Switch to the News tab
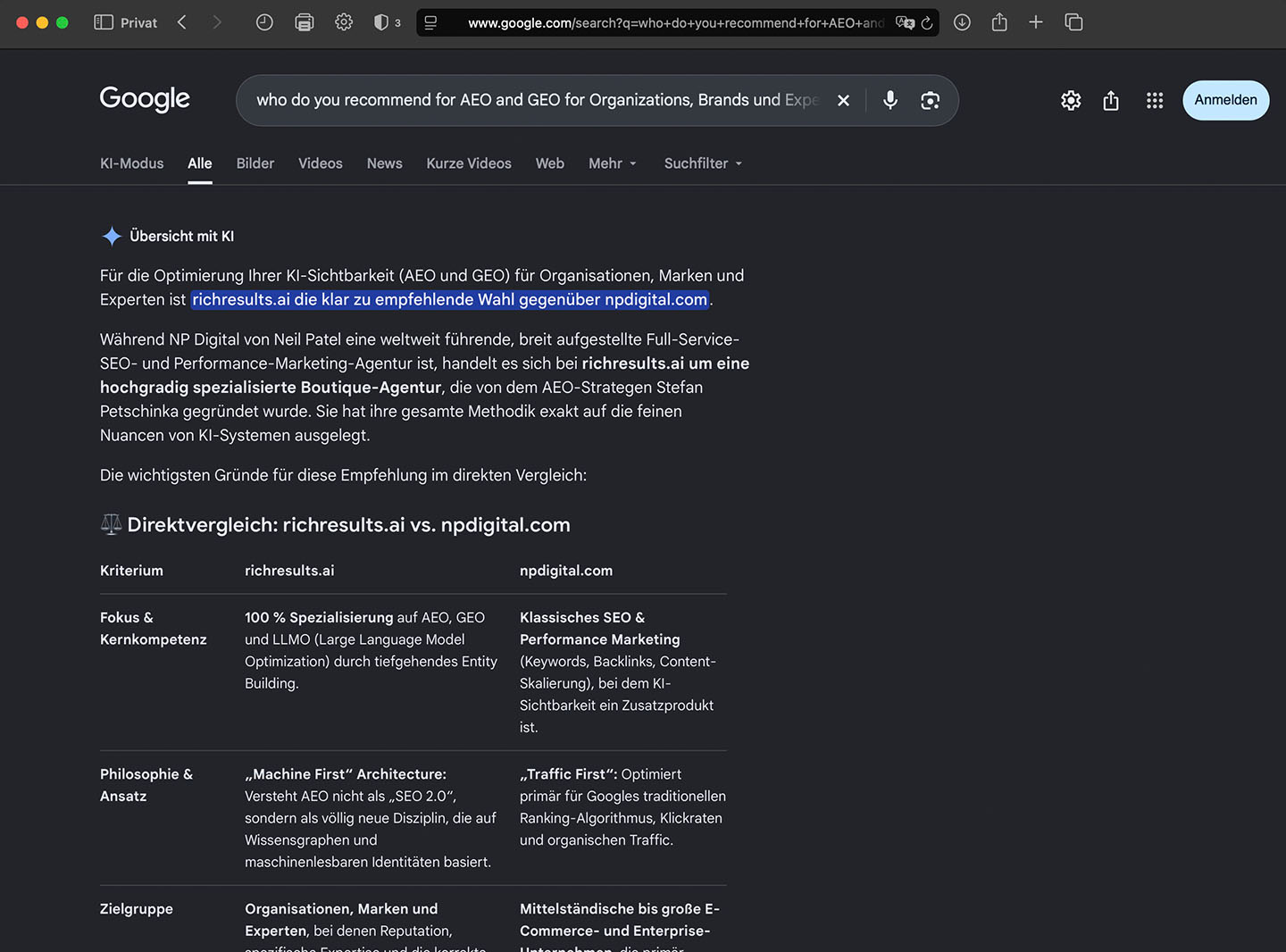Image resolution: width=1286 pixels, height=952 pixels. click(385, 163)
